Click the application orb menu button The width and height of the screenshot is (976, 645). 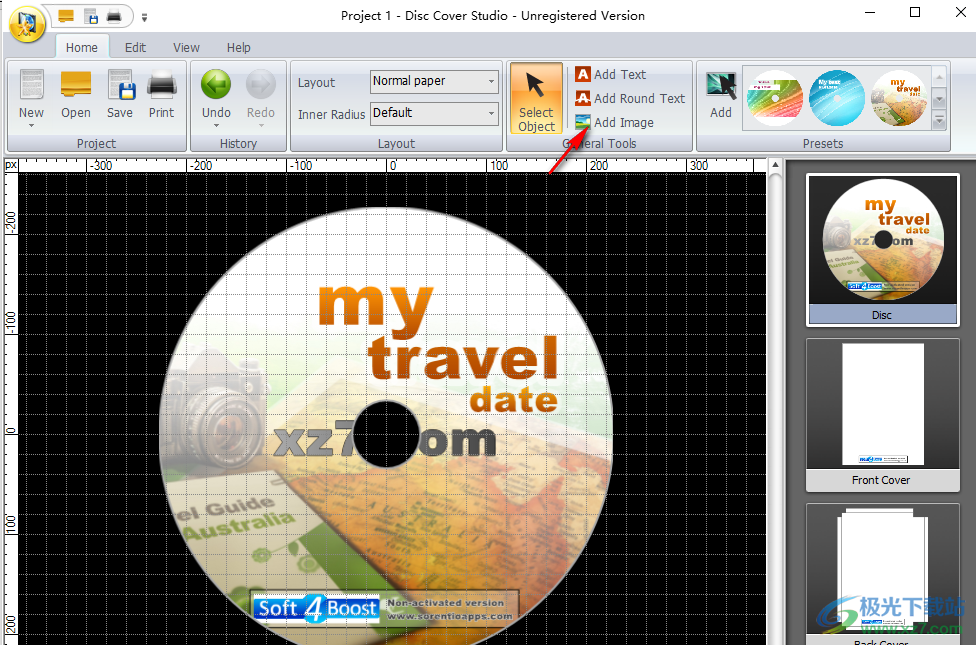[x=26, y=24]
